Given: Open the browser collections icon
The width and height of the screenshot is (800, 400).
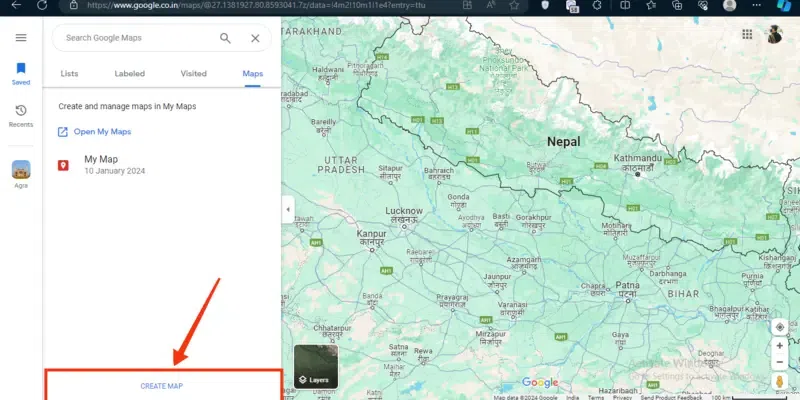Looking at the screenshot, I should pos(677,5).
